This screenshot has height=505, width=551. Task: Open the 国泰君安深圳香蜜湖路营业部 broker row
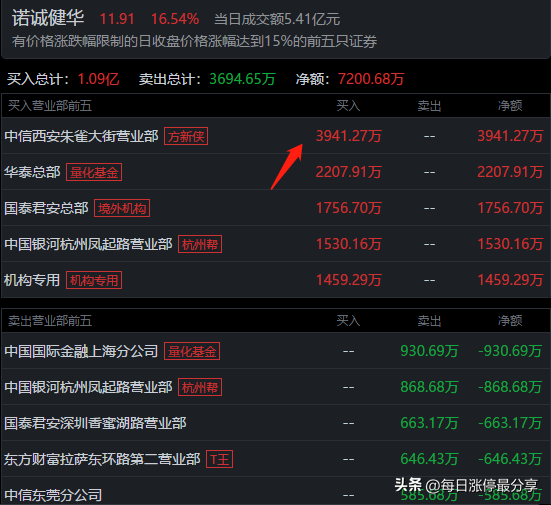coord(95,423)
